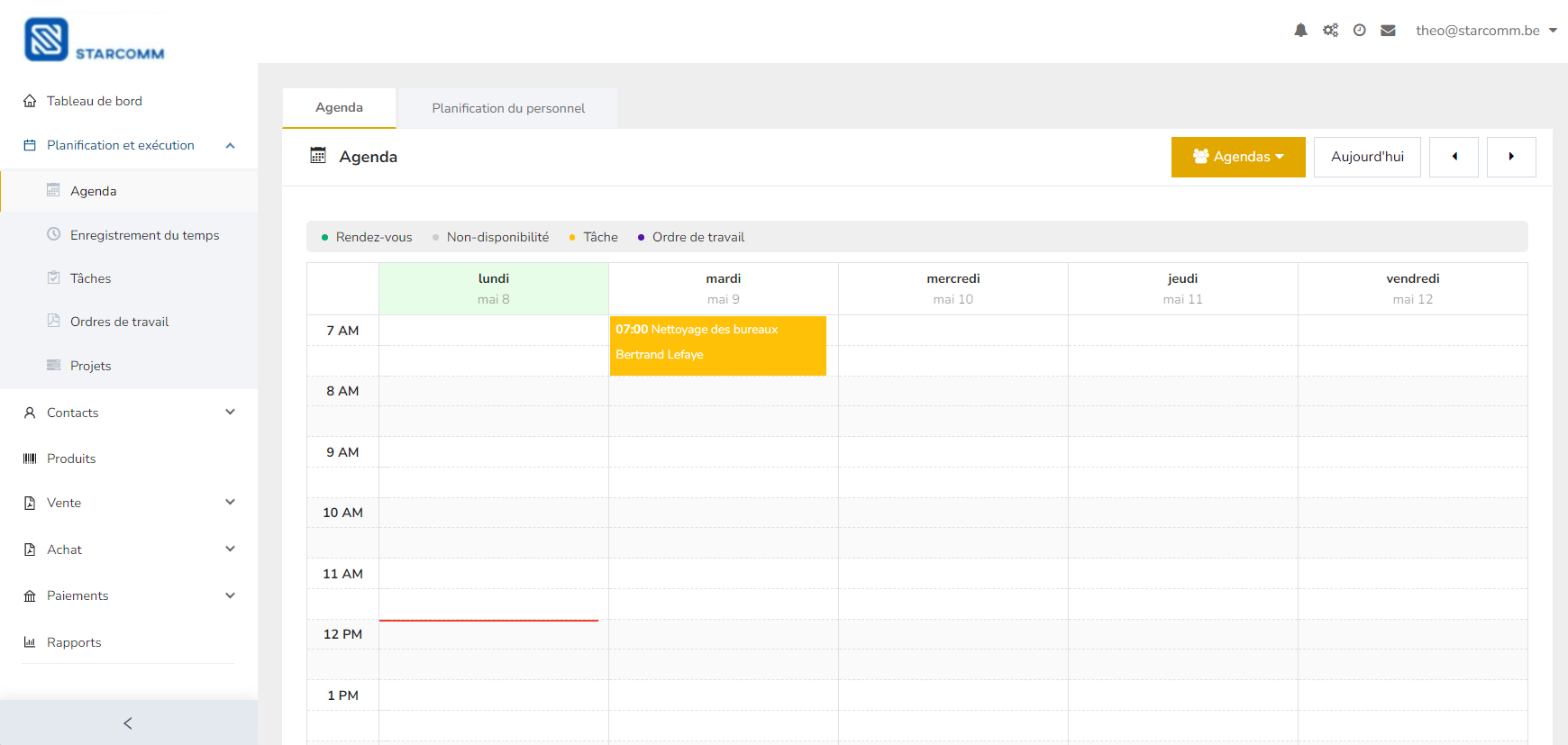Image resolution: width=1568 pixels, height=745 pixels.
Task: Open the Agendas dropdown
Action: pos(1238,157)
